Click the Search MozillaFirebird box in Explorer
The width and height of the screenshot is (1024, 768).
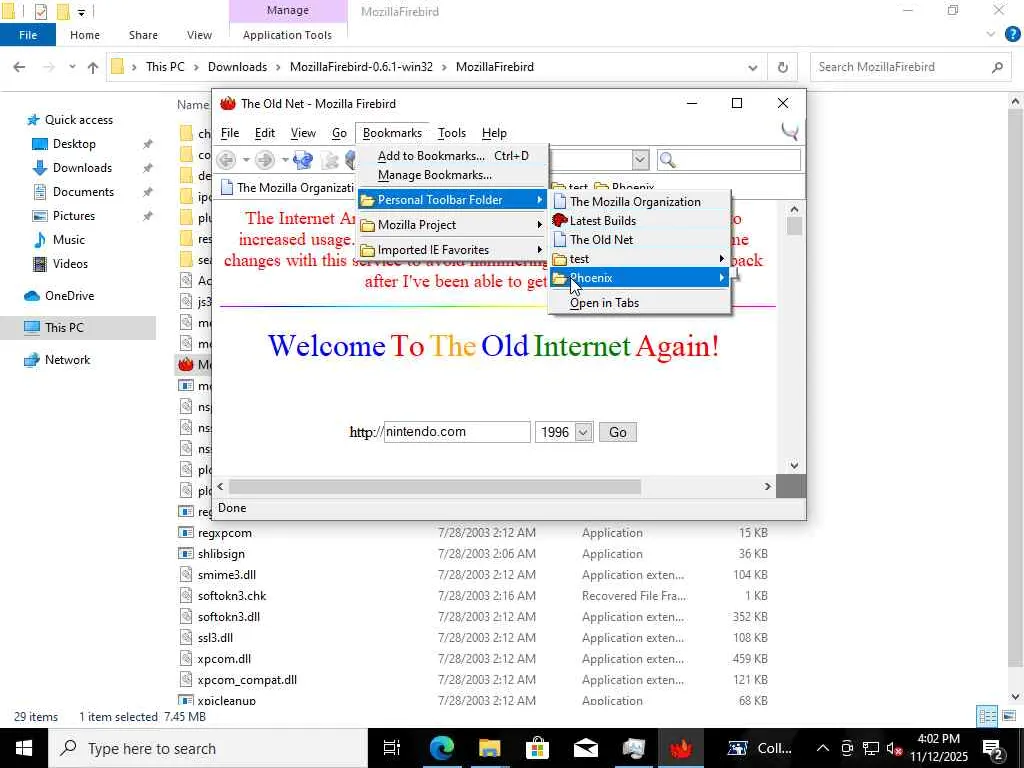[911, 67]
